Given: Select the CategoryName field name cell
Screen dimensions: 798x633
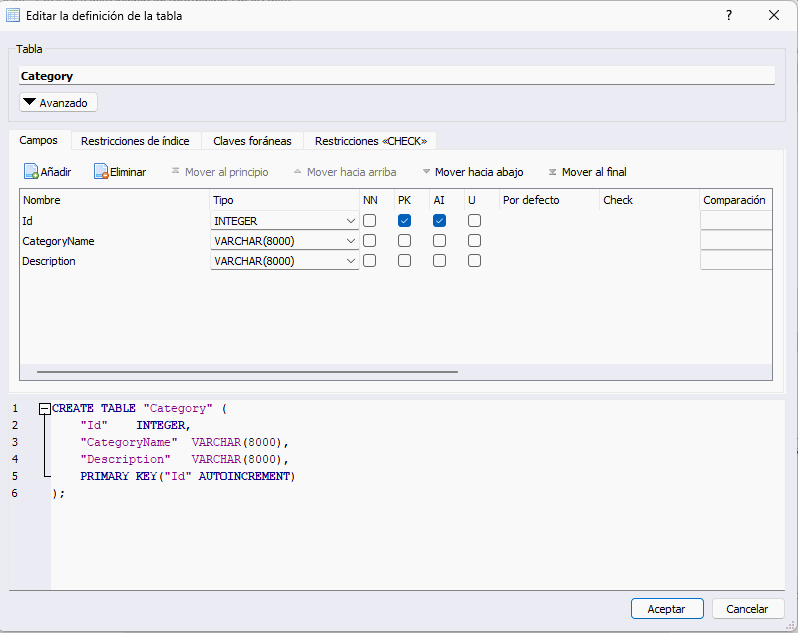Looking at the screenshot, I should pyautogui.click(x=115, y=241).
